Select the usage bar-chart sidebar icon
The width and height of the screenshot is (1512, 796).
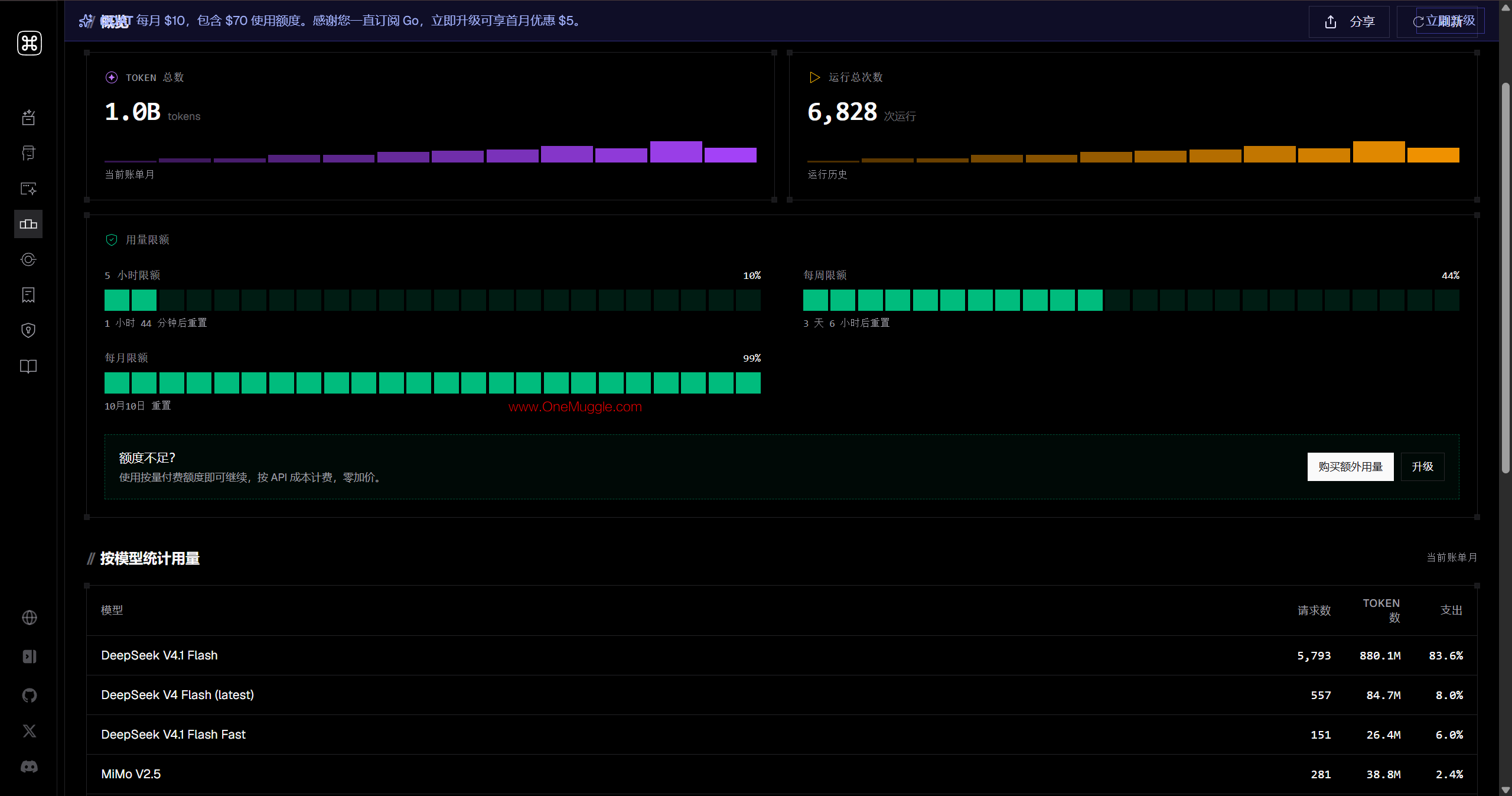click(x=28, y=224)
